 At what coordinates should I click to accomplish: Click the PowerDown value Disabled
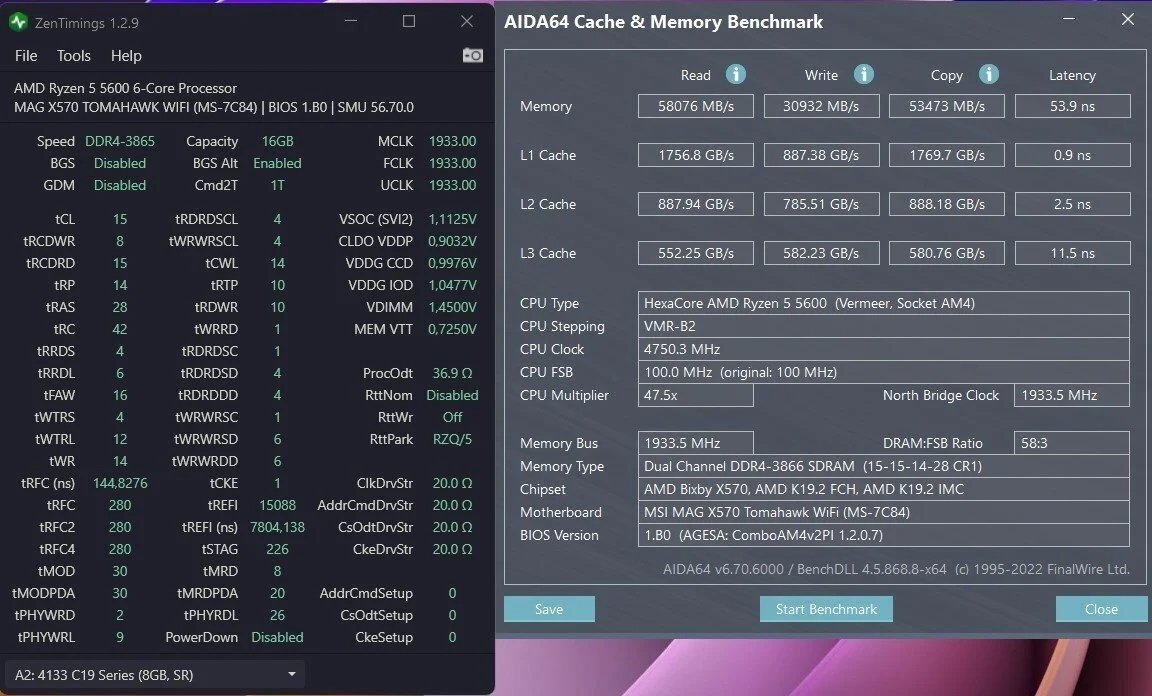277,637
